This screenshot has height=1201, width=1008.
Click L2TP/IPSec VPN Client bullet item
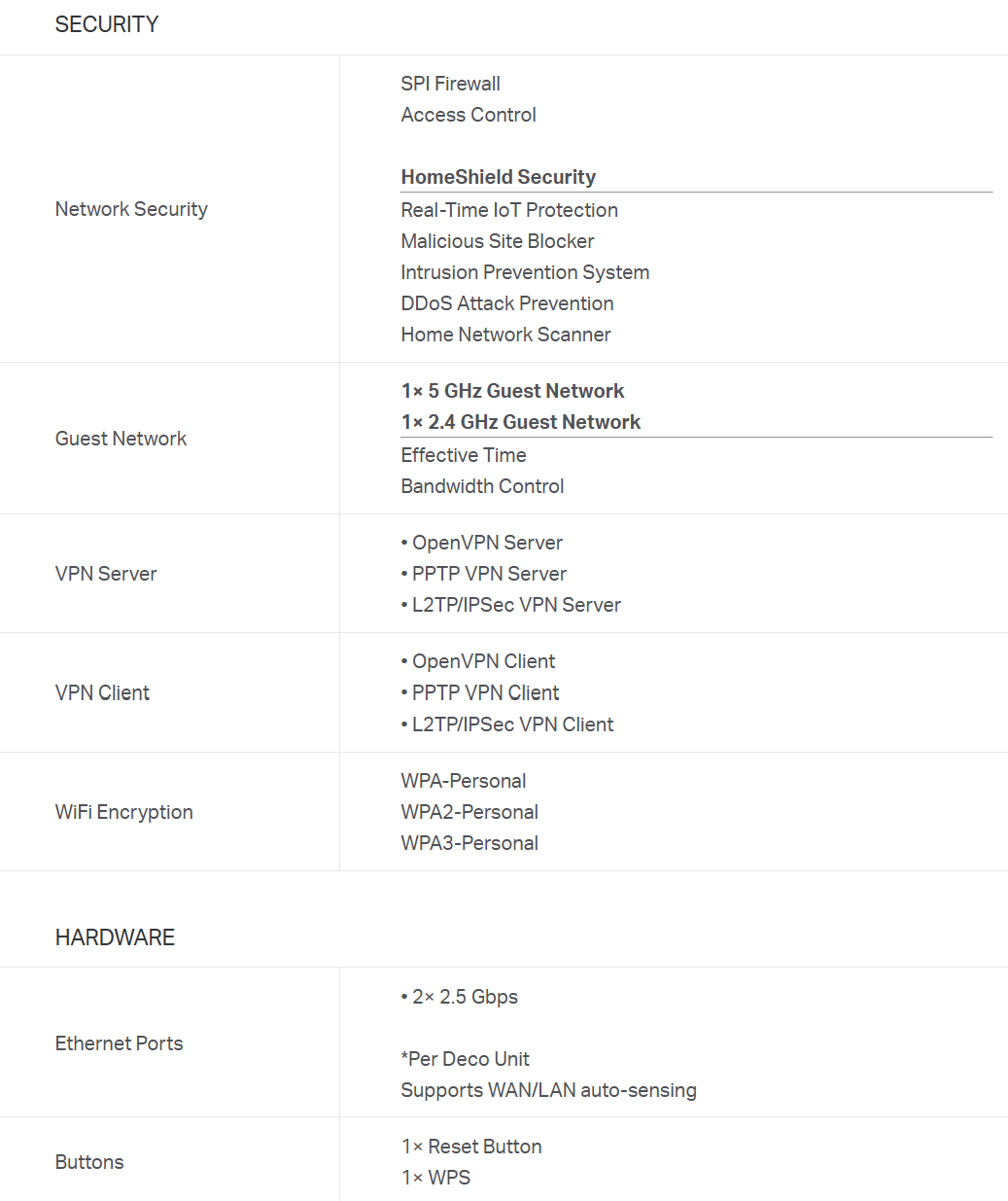[507, 724]
